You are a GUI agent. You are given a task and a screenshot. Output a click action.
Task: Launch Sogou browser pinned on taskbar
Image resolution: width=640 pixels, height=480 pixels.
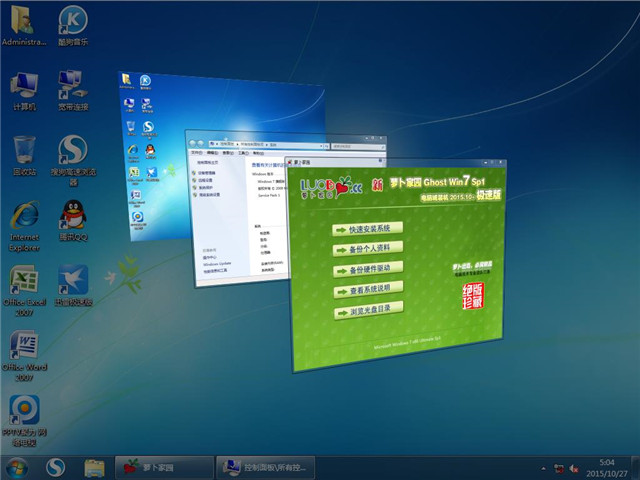(56, 468)
